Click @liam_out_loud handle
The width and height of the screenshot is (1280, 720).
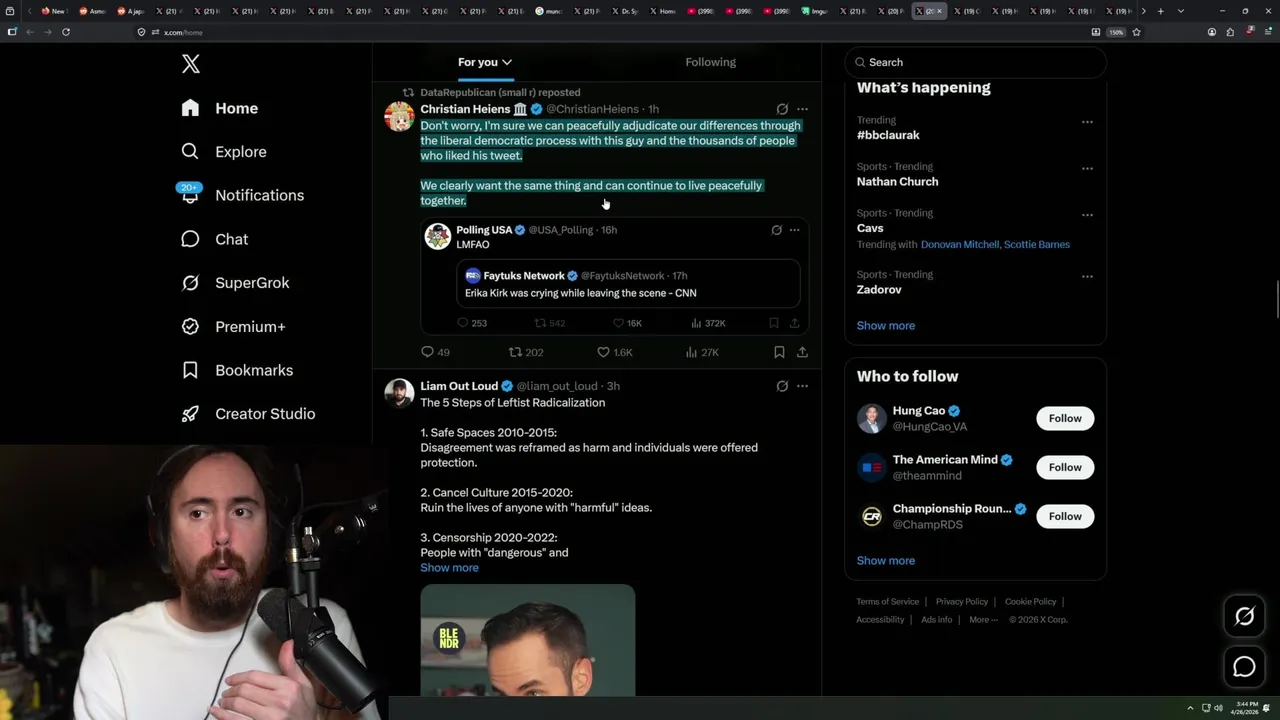(557, 386)
